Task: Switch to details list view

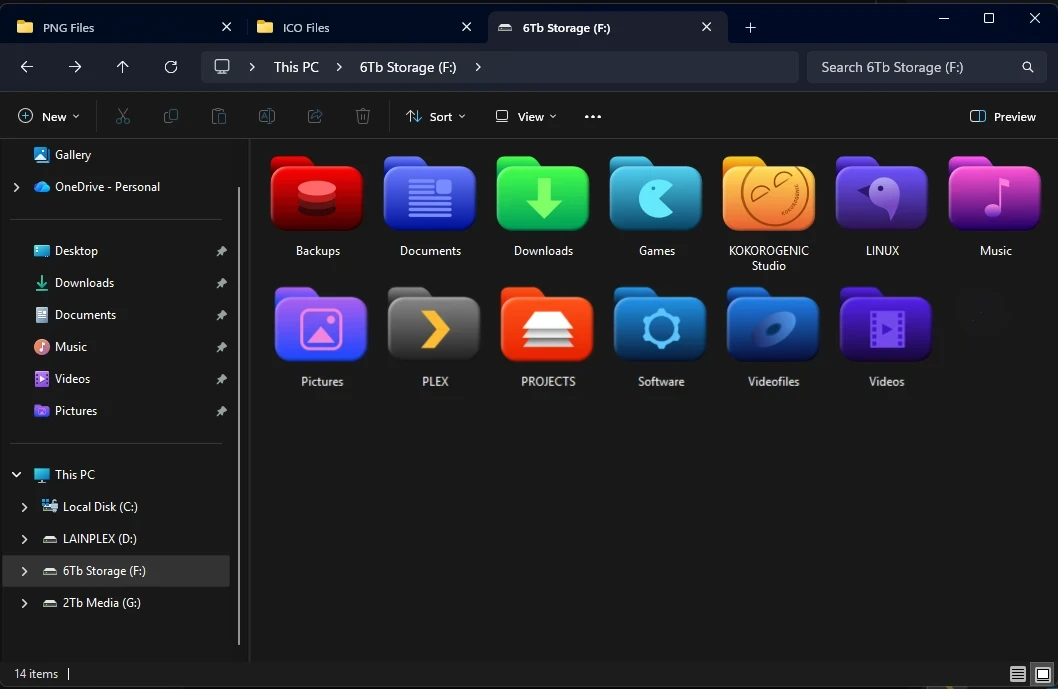Action: pos(1018,673)
